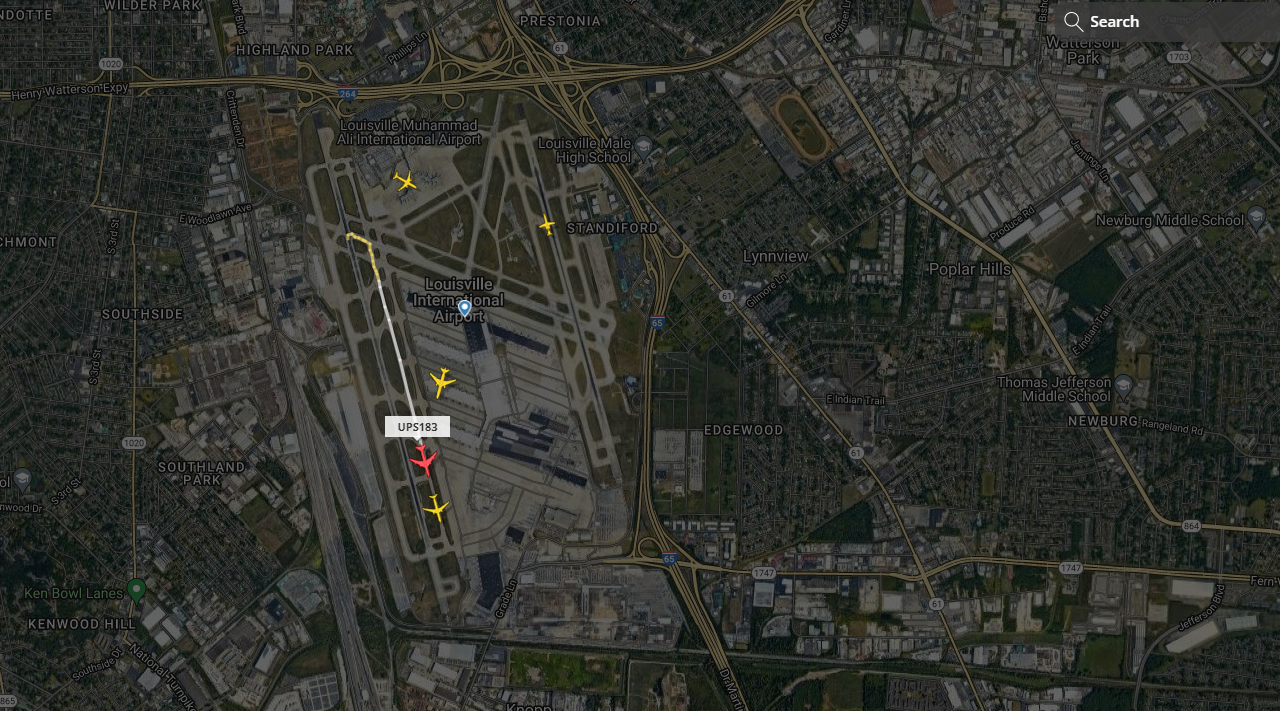Viewport: 1280px width, 711px height.
Task: Select the yellow plane below UPS183
Action: 436,508
